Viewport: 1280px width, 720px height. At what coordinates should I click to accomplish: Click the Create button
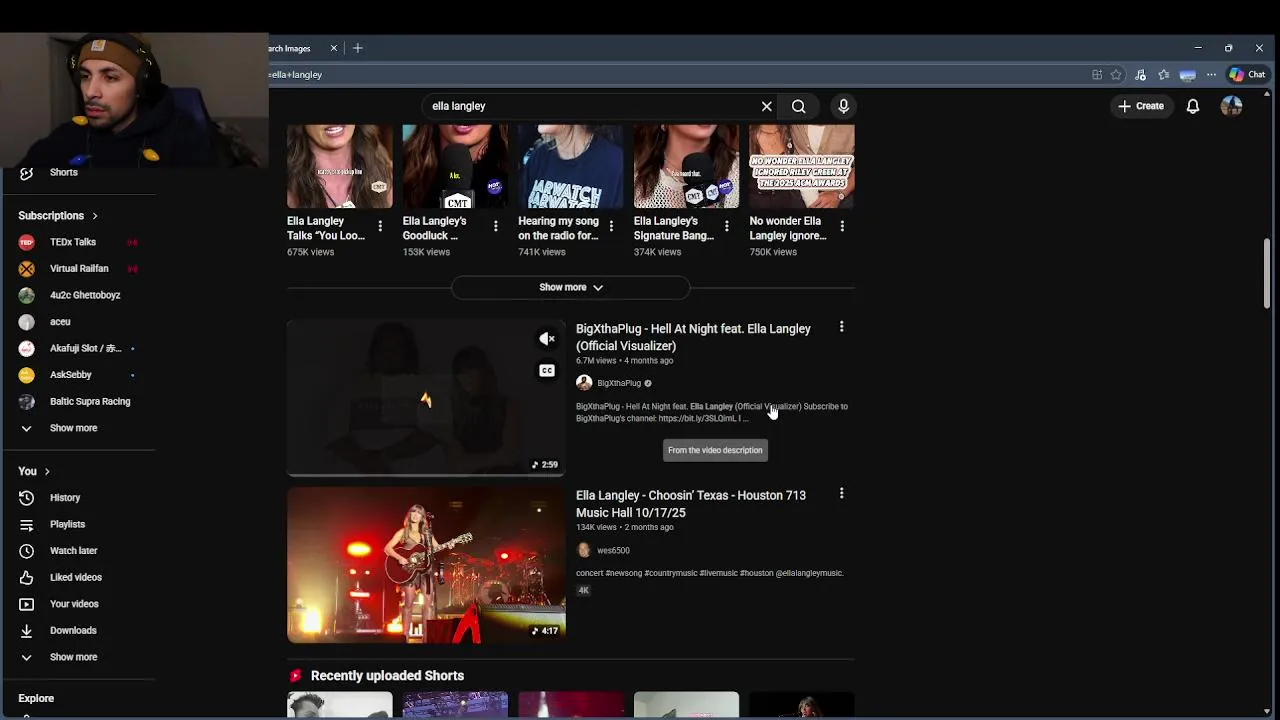click(x=1141, y=106)
